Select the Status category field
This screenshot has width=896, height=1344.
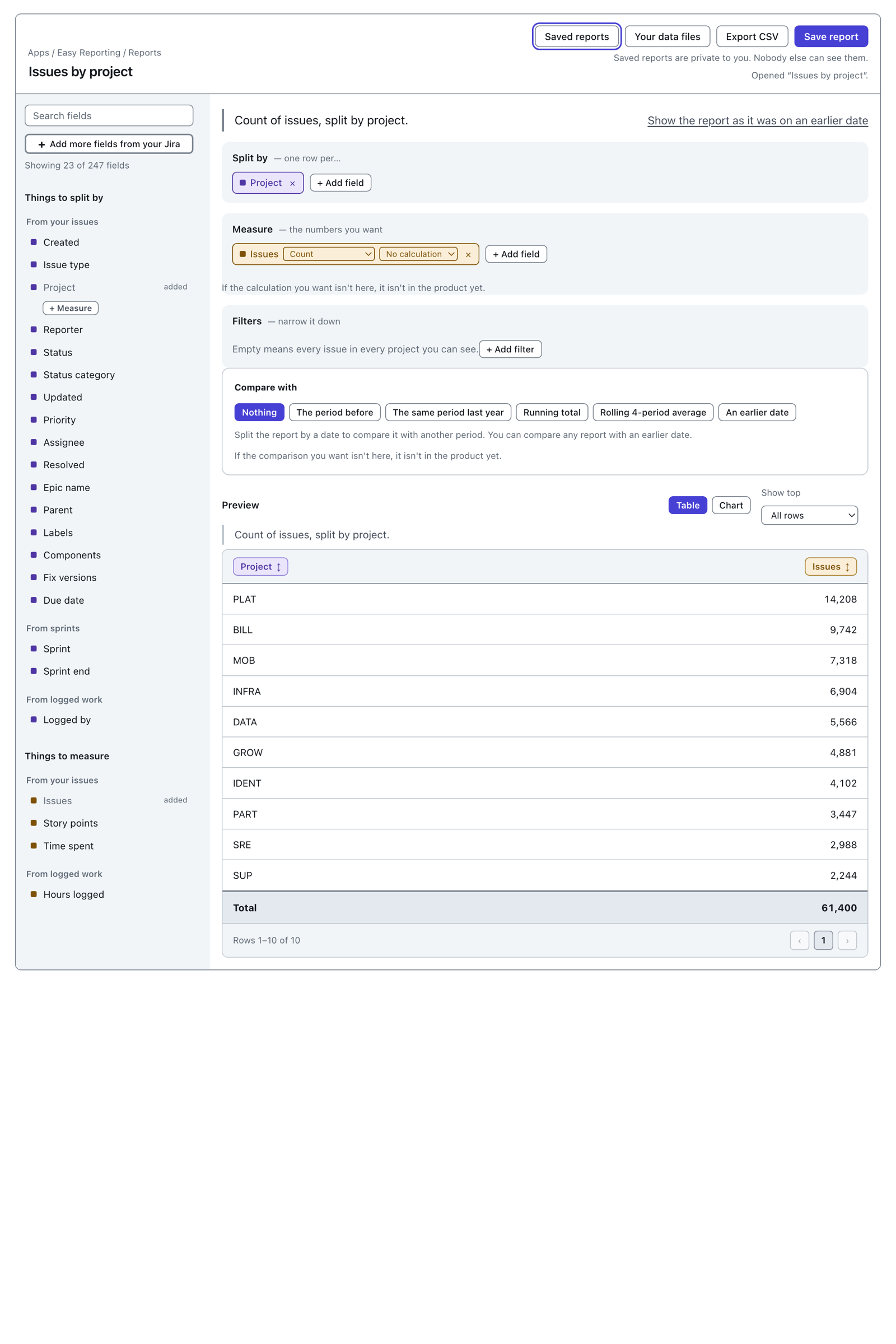pyautogui.click(x=79, y=375)
